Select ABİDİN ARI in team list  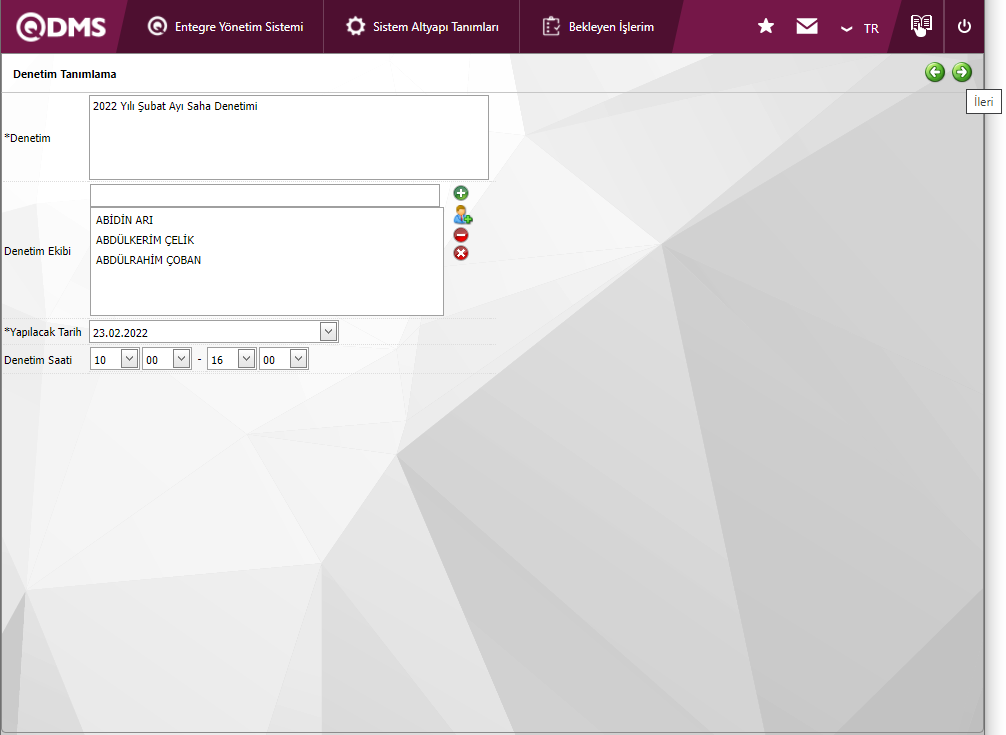tap(124, 220)
